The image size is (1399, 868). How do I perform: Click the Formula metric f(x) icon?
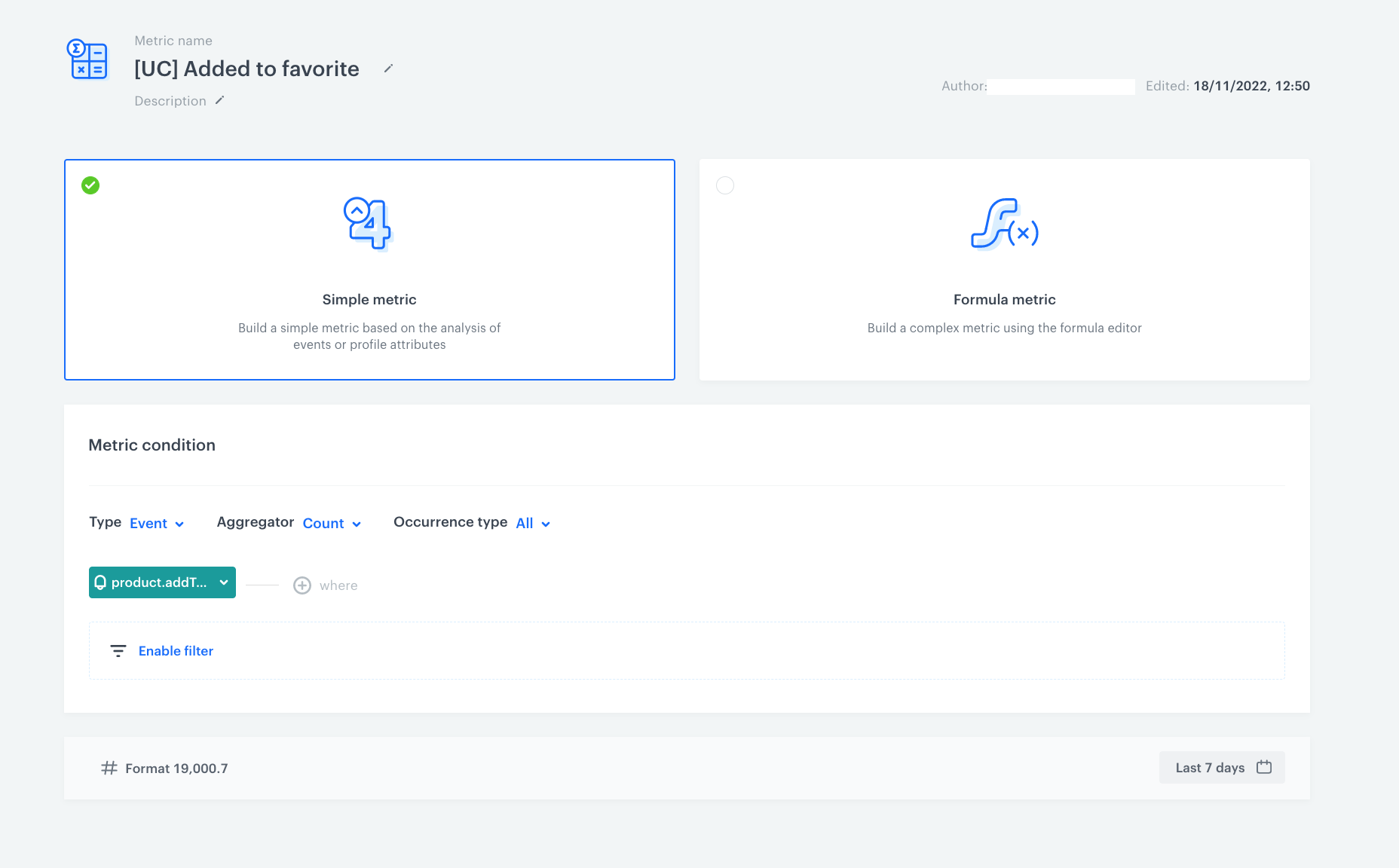click(1004, 224)
